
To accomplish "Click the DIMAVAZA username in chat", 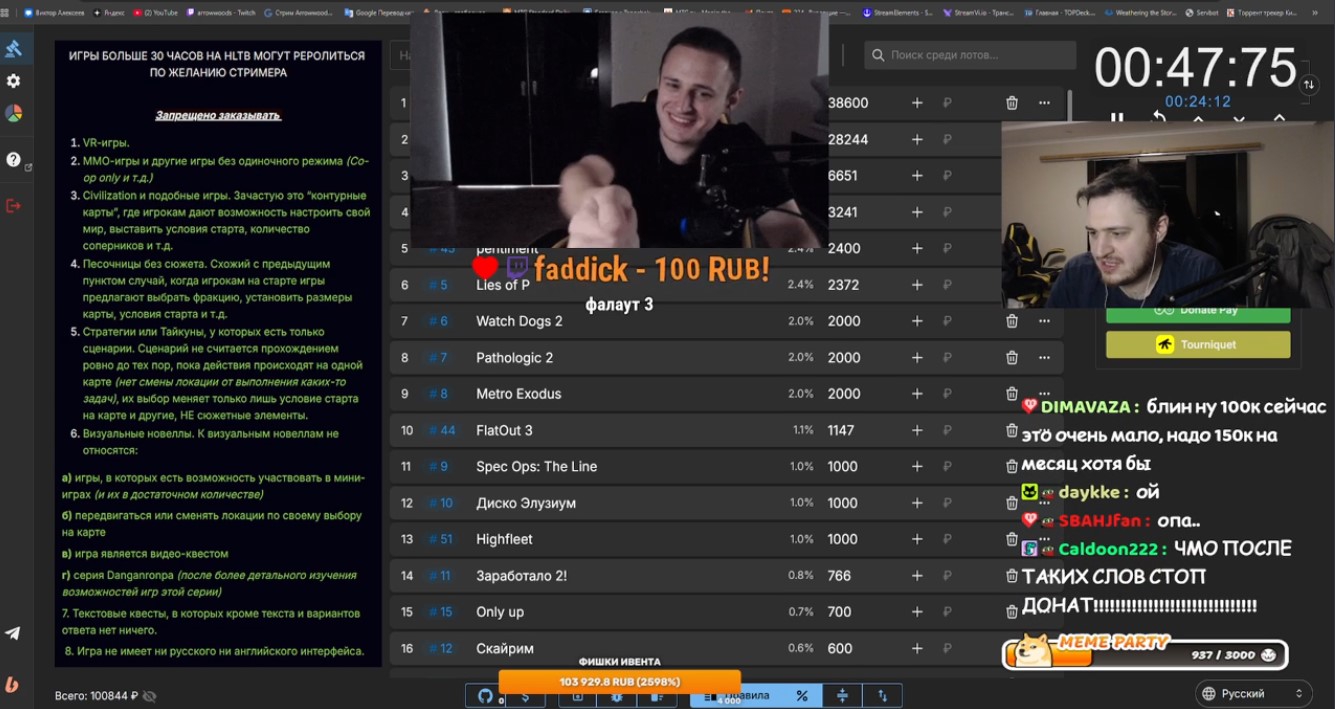I will click(x=1085, y=407).
